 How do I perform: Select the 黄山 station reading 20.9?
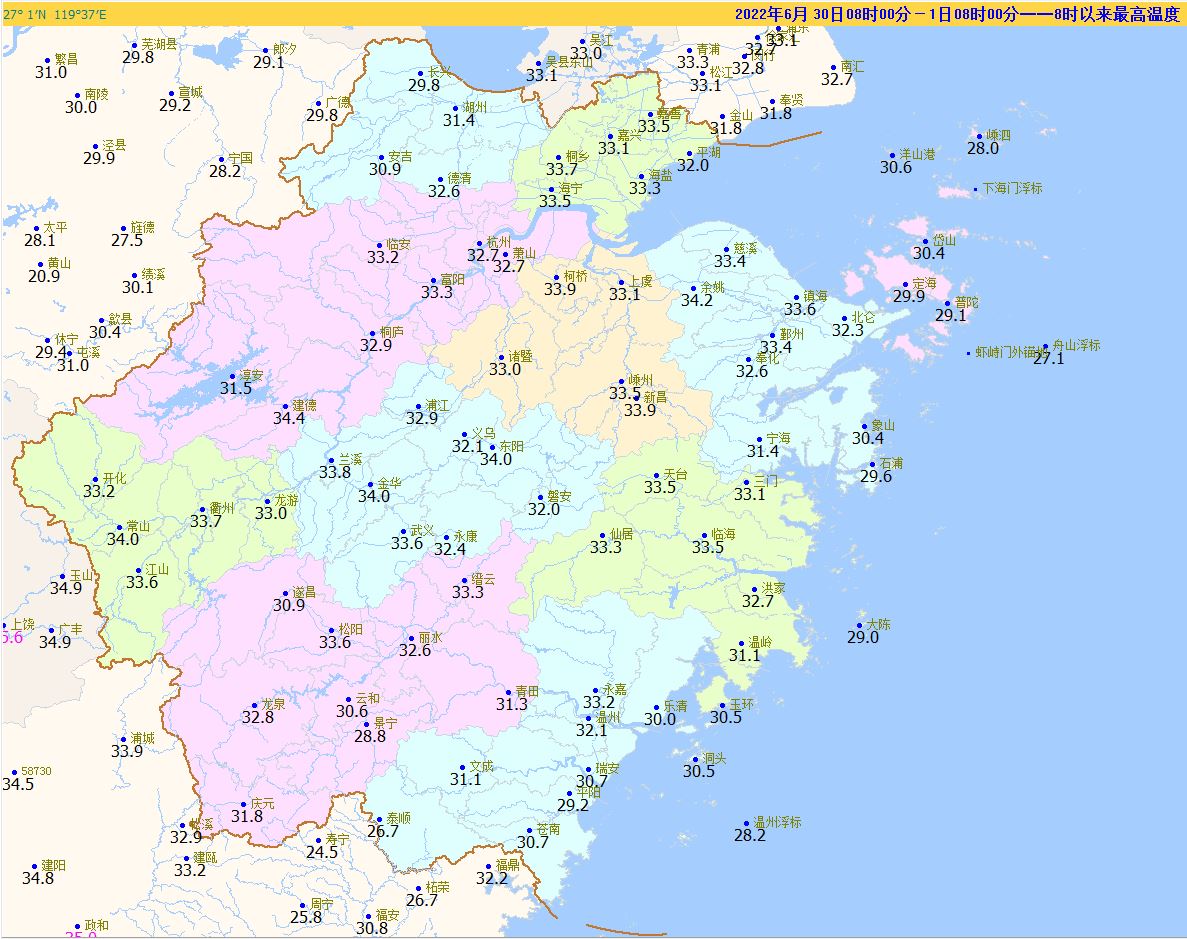coord(44,277)
